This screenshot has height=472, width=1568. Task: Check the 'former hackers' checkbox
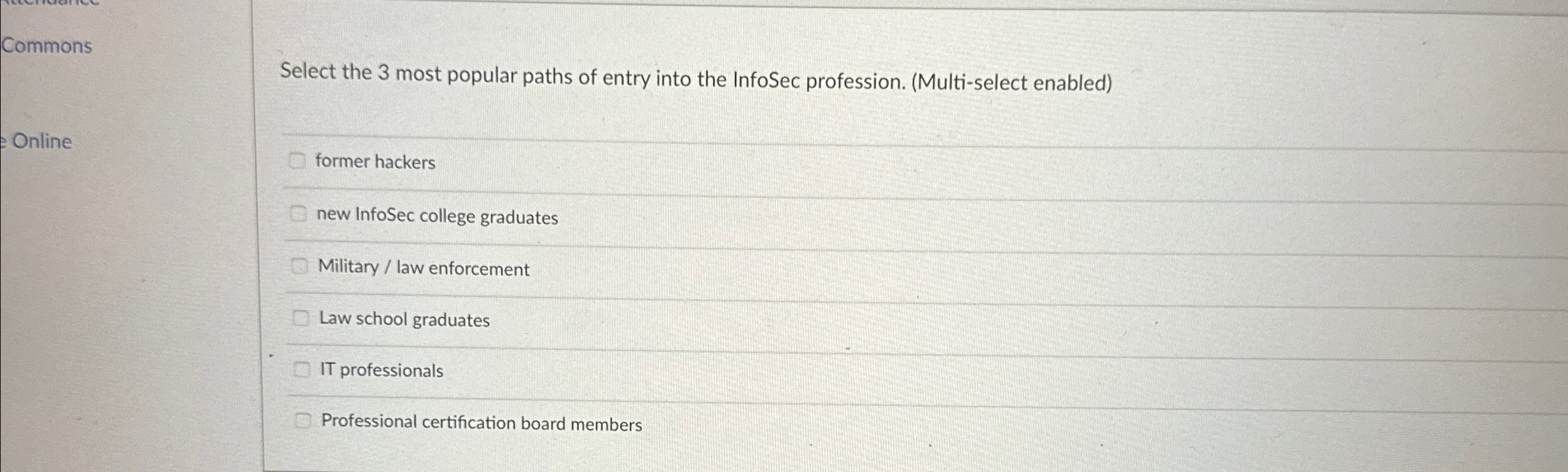pyautogui.click(x=299, y=162)
